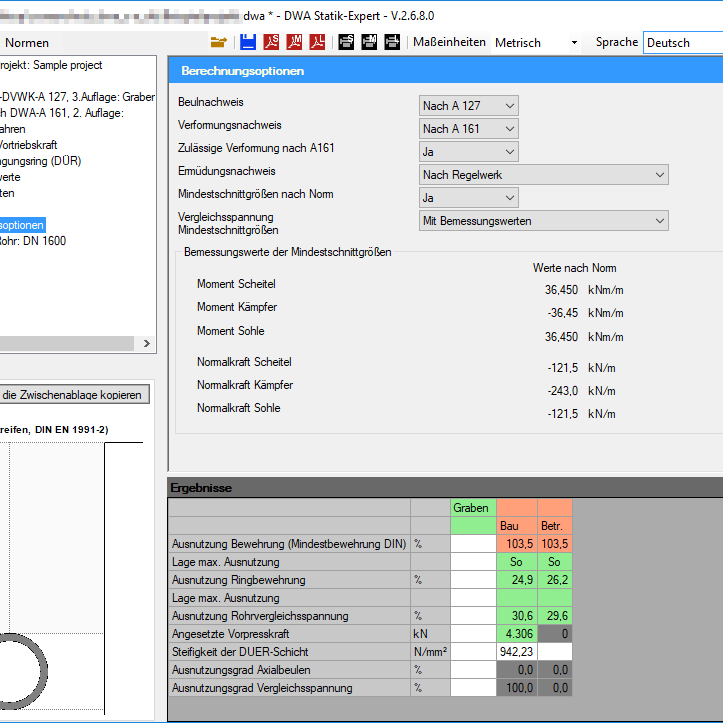Expand the Vergleichsspannung Mindestschnittgrößen dropdown
The image size is (723, 723).
point(544,221)
